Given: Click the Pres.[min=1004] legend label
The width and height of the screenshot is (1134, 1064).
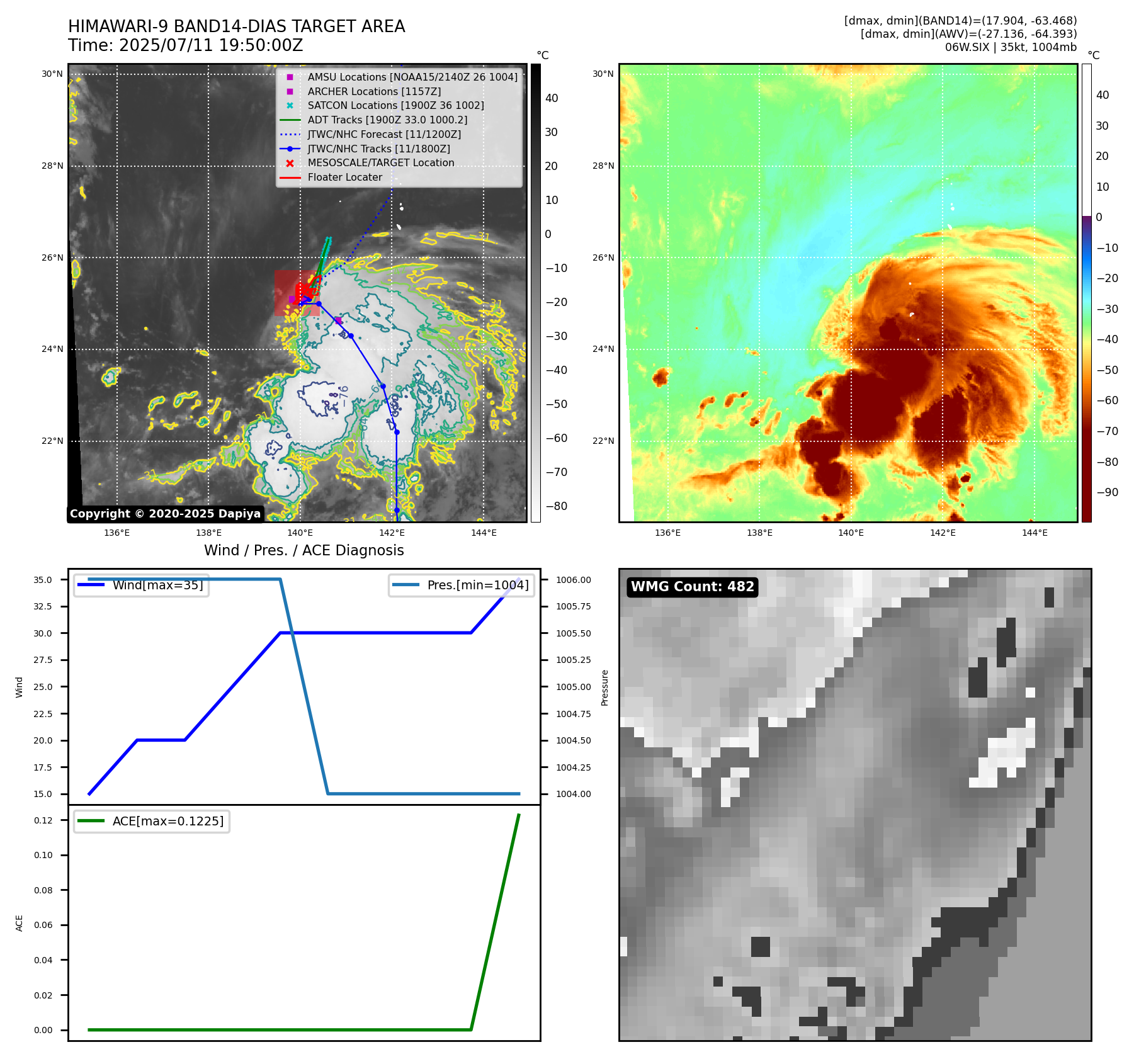Looking at the screenshot, I should [x=478, y=585].
